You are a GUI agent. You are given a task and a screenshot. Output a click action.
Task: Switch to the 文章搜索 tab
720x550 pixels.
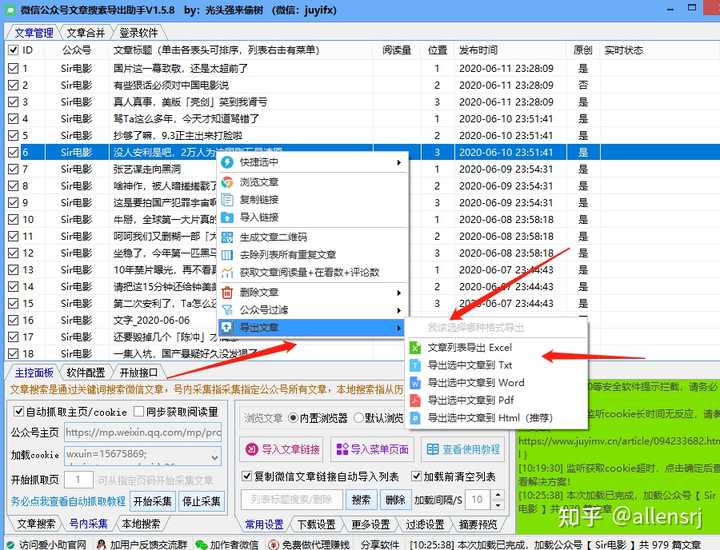point(36,524)
